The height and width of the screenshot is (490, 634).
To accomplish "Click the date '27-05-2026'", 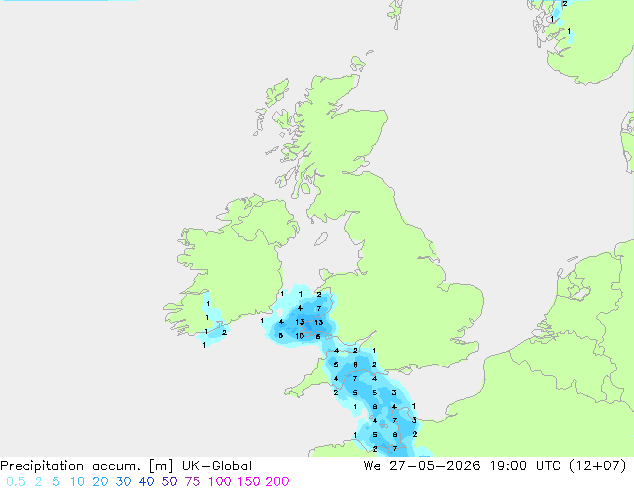I will [x=435, y=466].
